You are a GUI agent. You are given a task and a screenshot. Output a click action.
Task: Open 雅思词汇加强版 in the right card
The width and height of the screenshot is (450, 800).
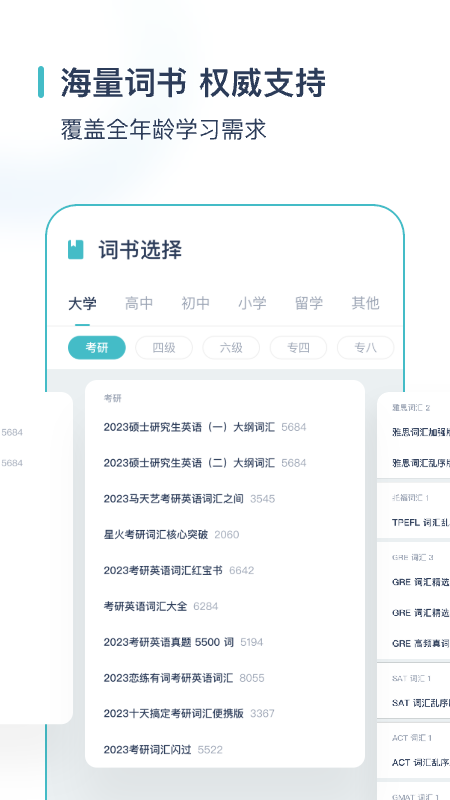pos(421,433)
